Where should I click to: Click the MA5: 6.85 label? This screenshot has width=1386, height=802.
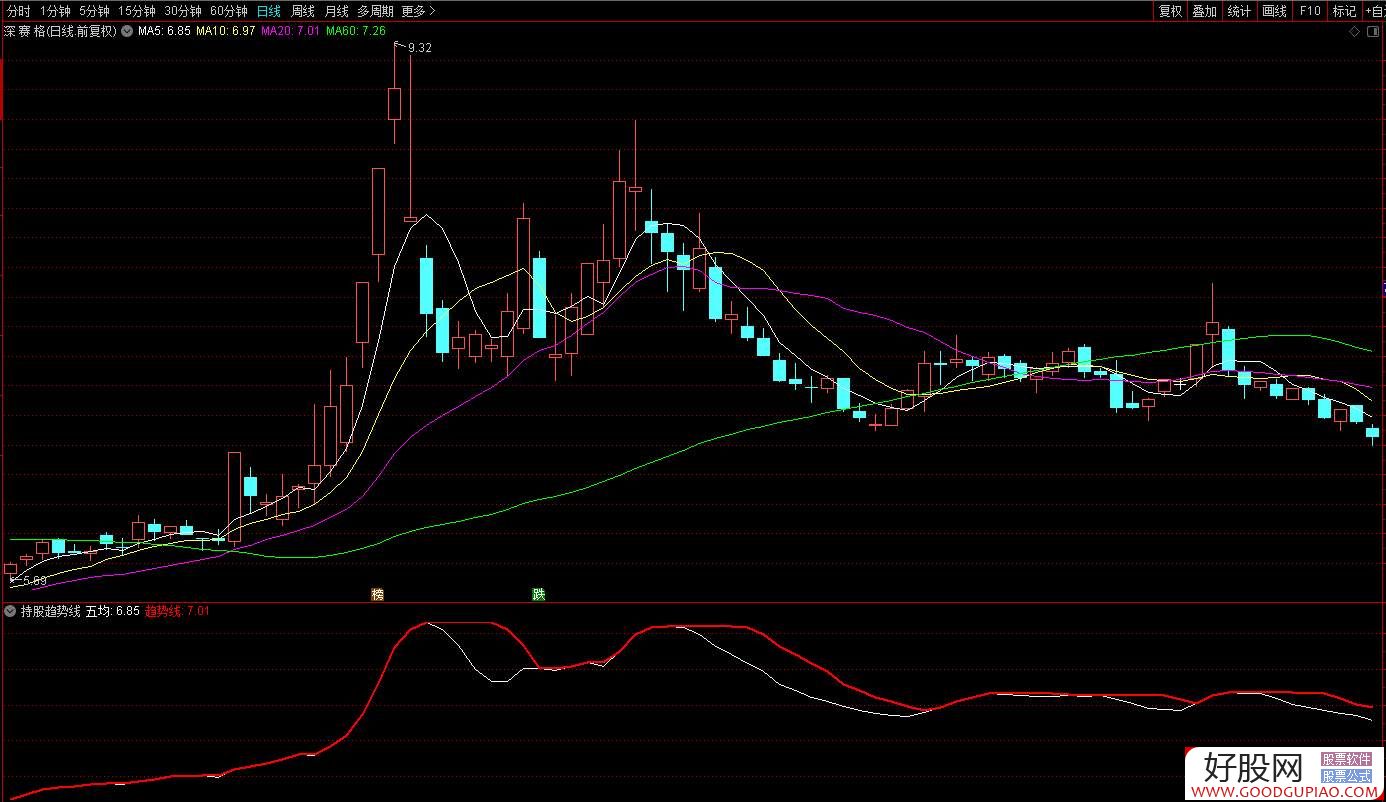[164, 31]
